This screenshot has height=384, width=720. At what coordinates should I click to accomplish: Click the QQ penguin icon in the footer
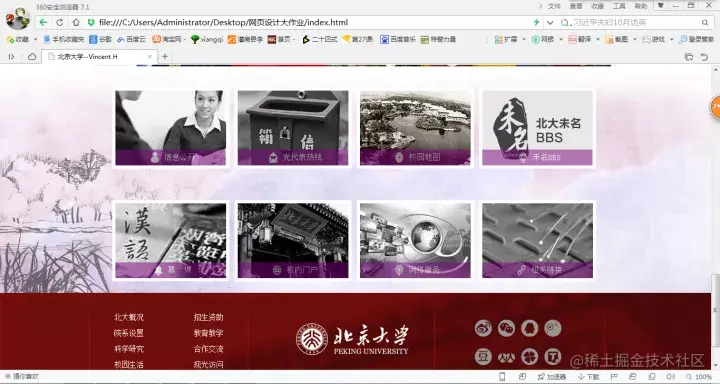click(529, 328)
